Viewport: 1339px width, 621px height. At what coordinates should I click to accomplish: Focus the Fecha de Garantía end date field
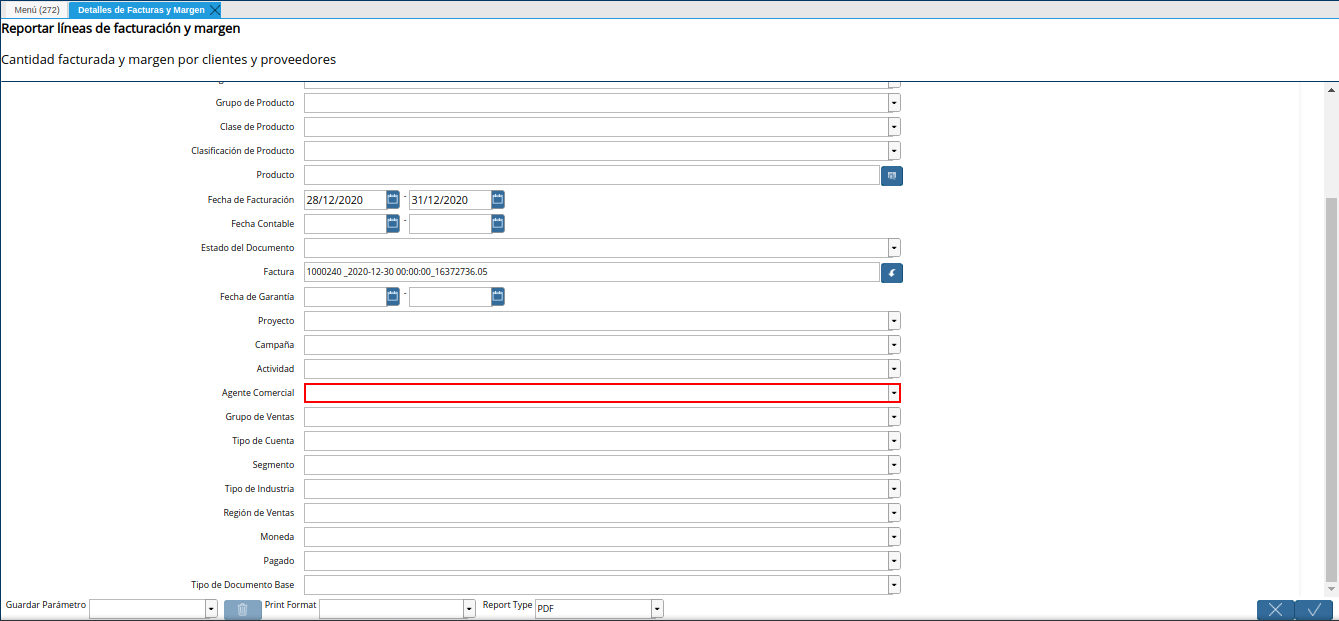pos(450,297)
